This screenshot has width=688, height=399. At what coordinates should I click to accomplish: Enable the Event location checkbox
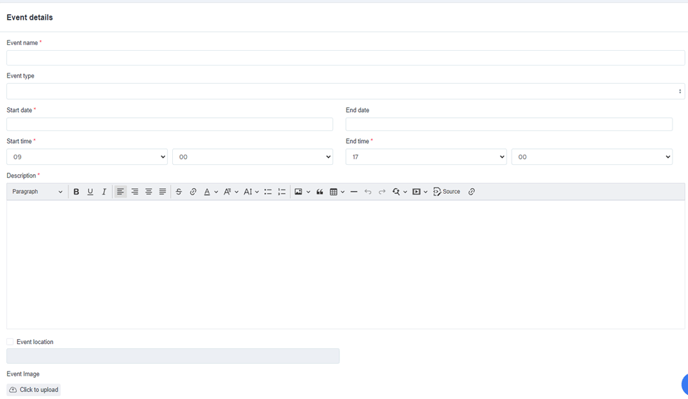coord(10,341)
